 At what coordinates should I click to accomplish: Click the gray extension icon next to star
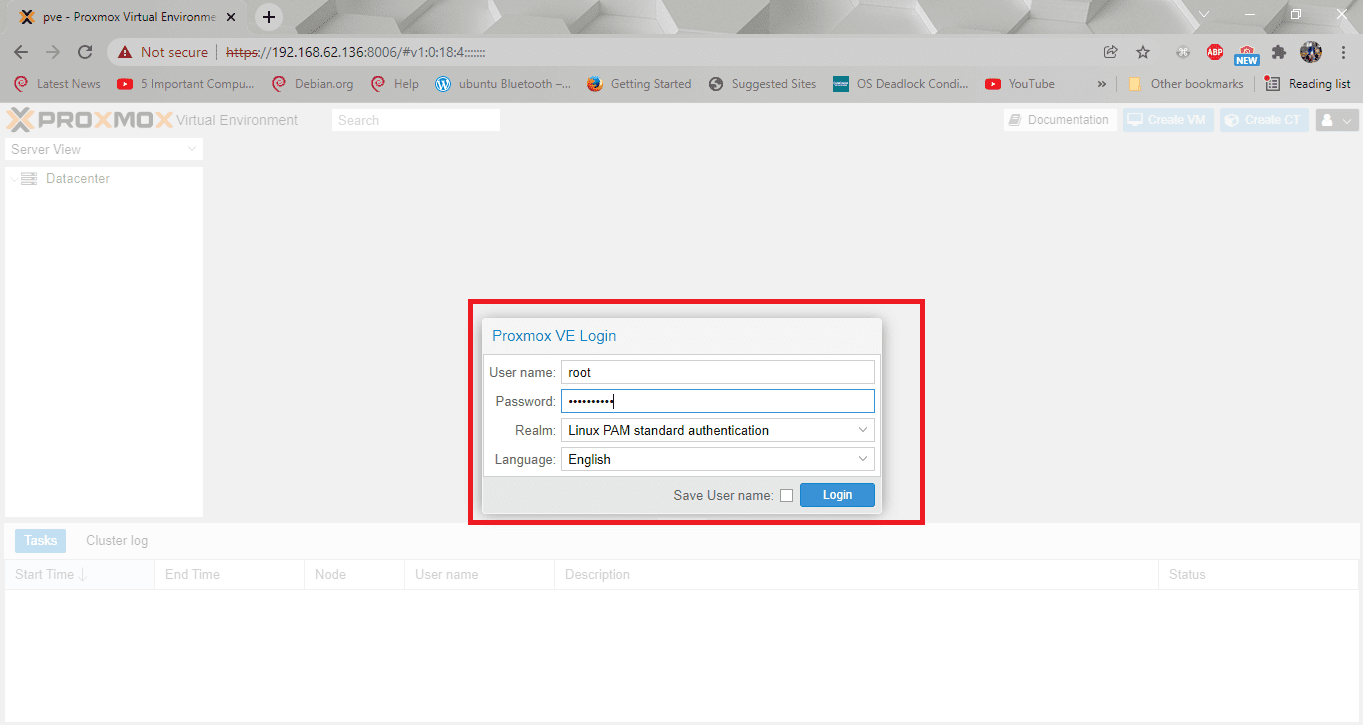pos(1183,52)
